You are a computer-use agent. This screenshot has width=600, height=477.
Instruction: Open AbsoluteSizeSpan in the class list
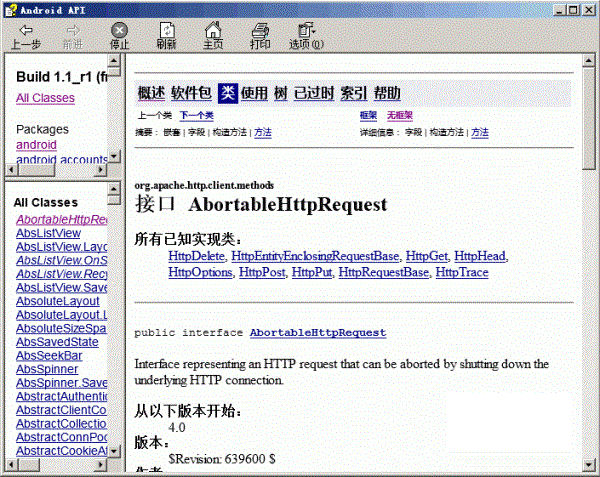[x=62, y=328]
